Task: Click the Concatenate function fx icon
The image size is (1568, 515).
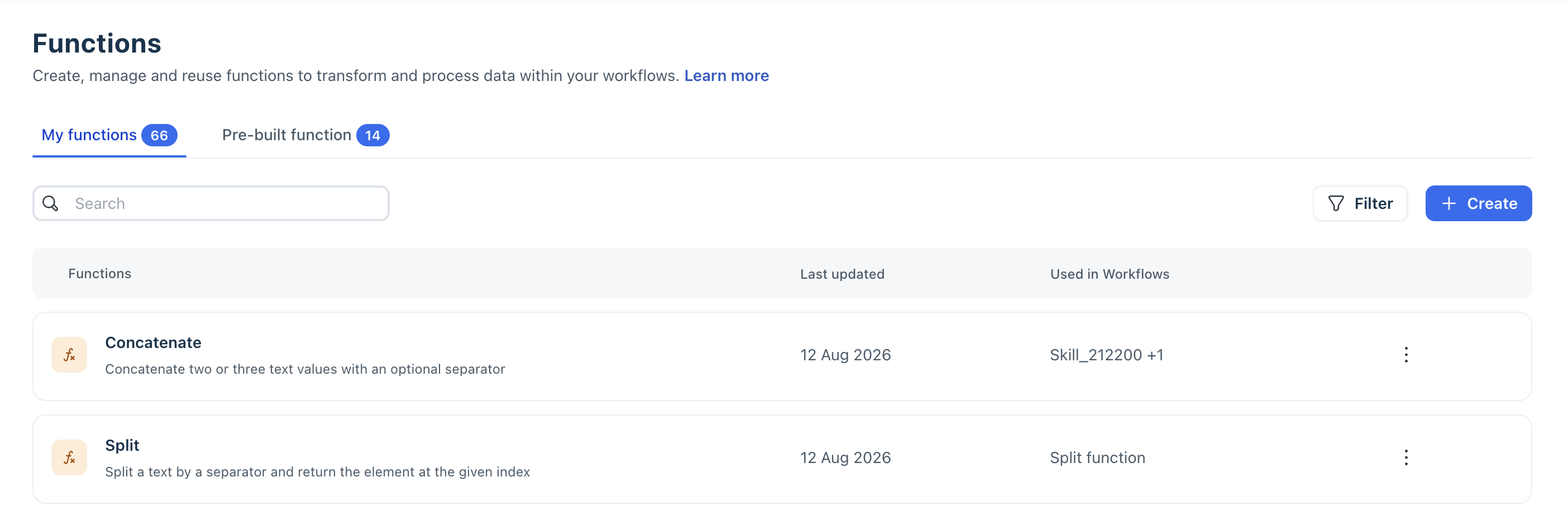Action: point(69,355)
